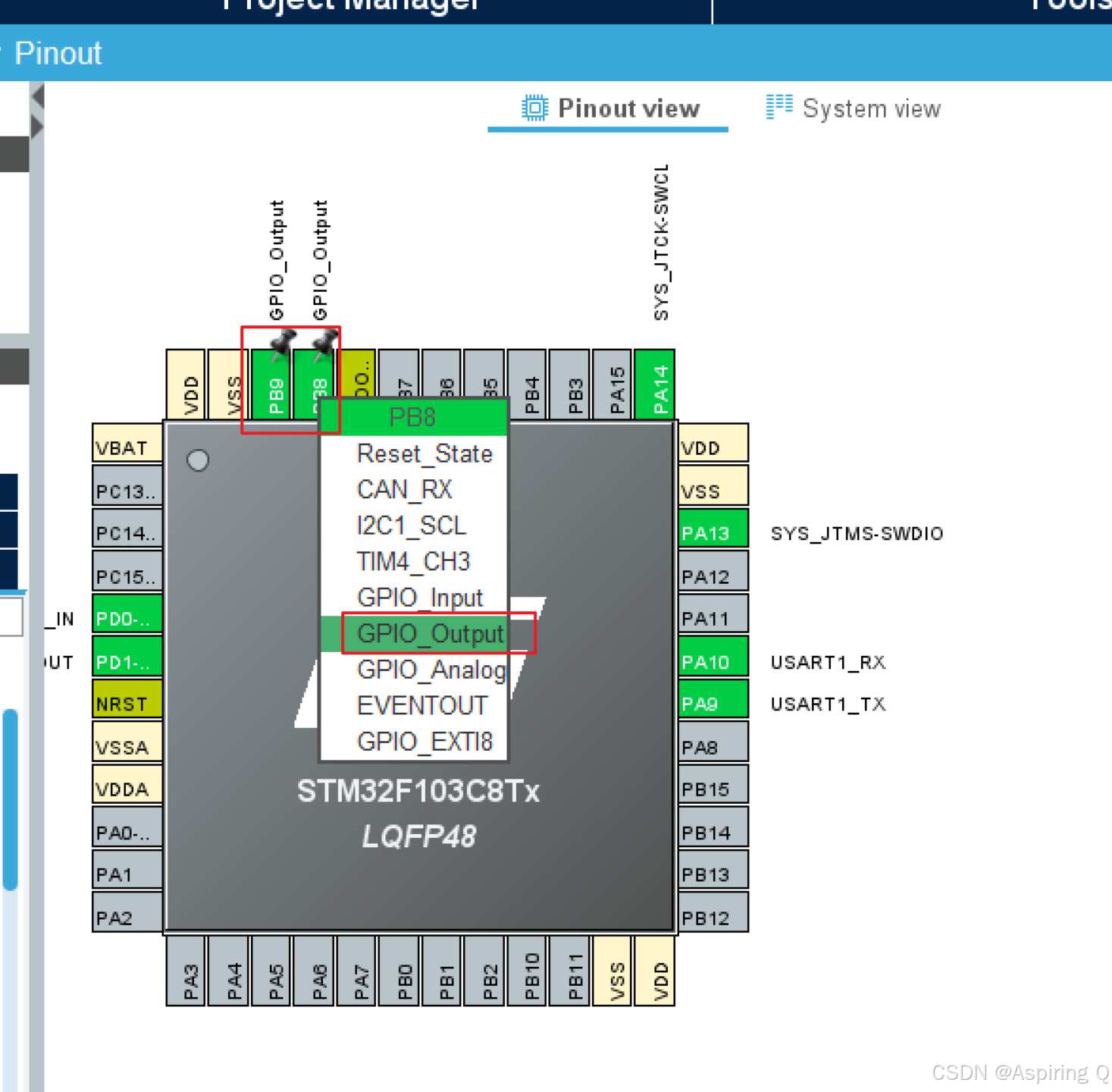Click the BOOT0 pin next to PB8
Screen dimensions: 1112x1092
pyautogui.click(x=359, y=373)
